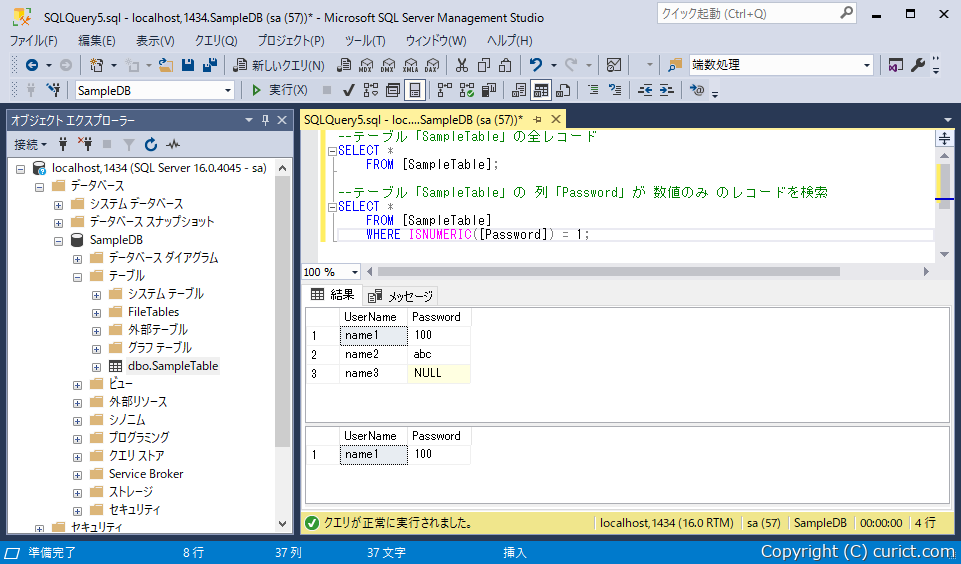Click the Save All icon
Screen dimensions: 961x564
[210, 65]
